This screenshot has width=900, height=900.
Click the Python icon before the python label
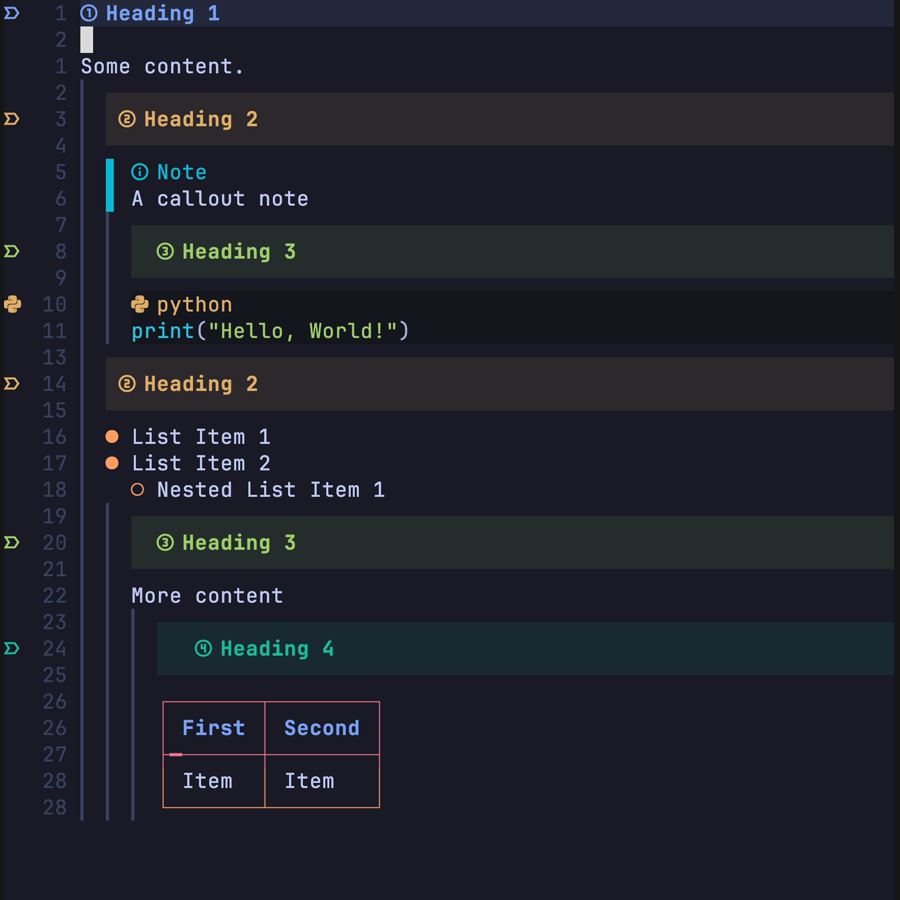pyautogui.click(x=140, y=305)
